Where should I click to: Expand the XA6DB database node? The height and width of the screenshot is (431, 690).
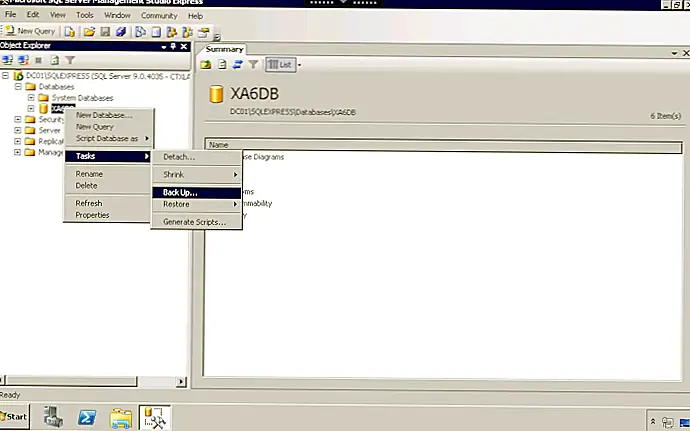pyautogui.click(x=31, y=108)
